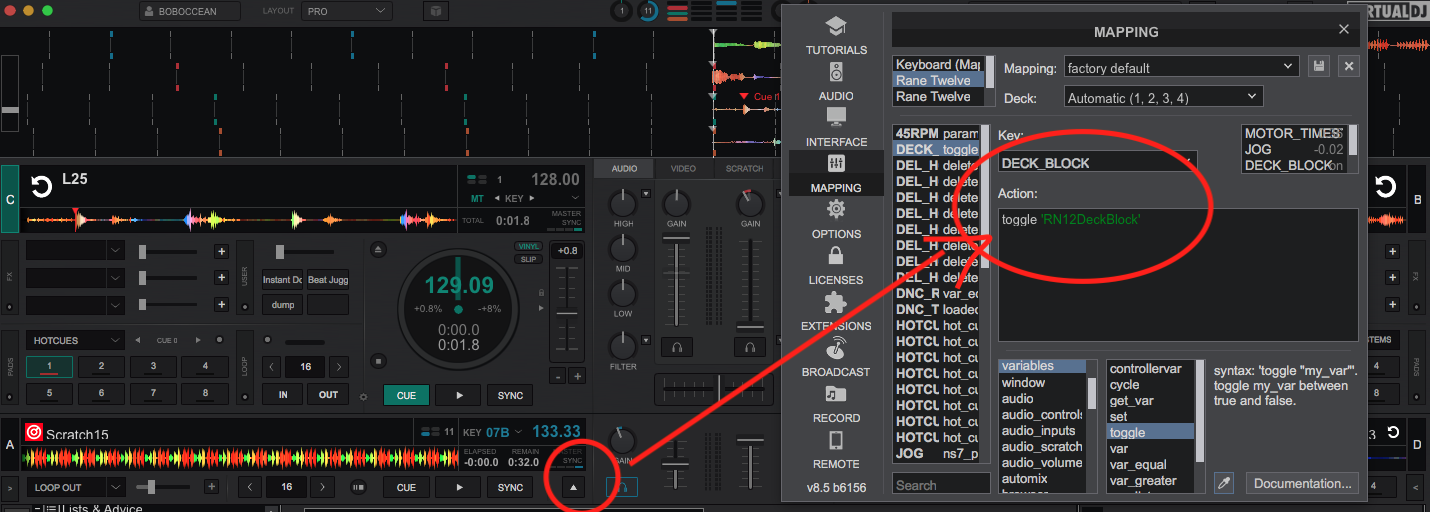Save the mapping with floppy disk icon
Screen dimensions: 1430x512
tap(1319, 66)
